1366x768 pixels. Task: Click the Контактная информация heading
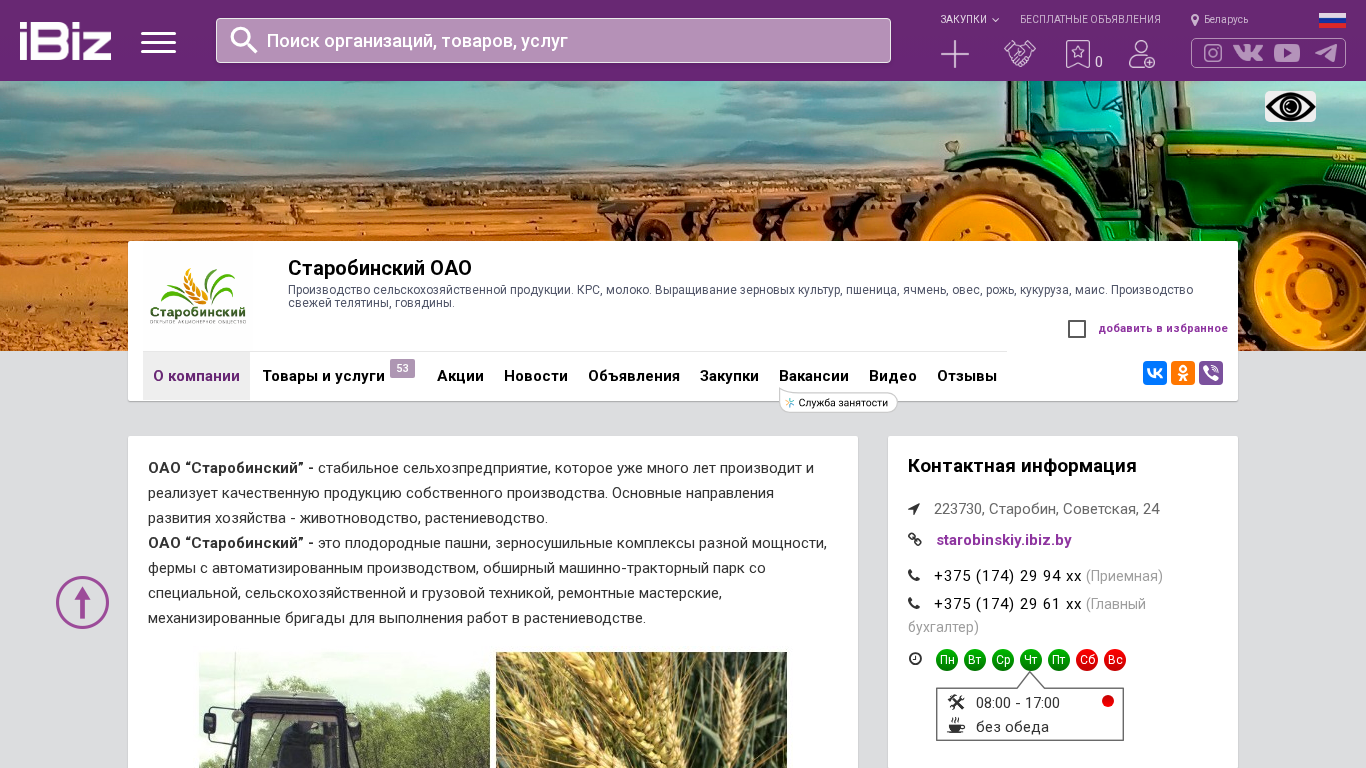[x=1022, y=466]
